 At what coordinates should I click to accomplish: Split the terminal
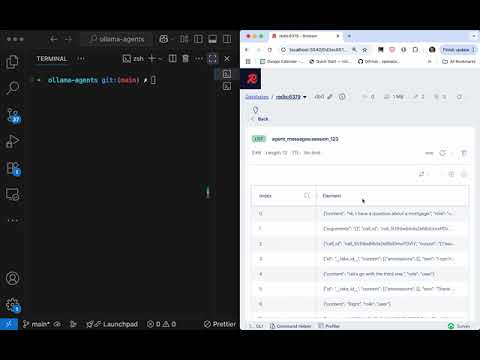[x=173, y=59]
